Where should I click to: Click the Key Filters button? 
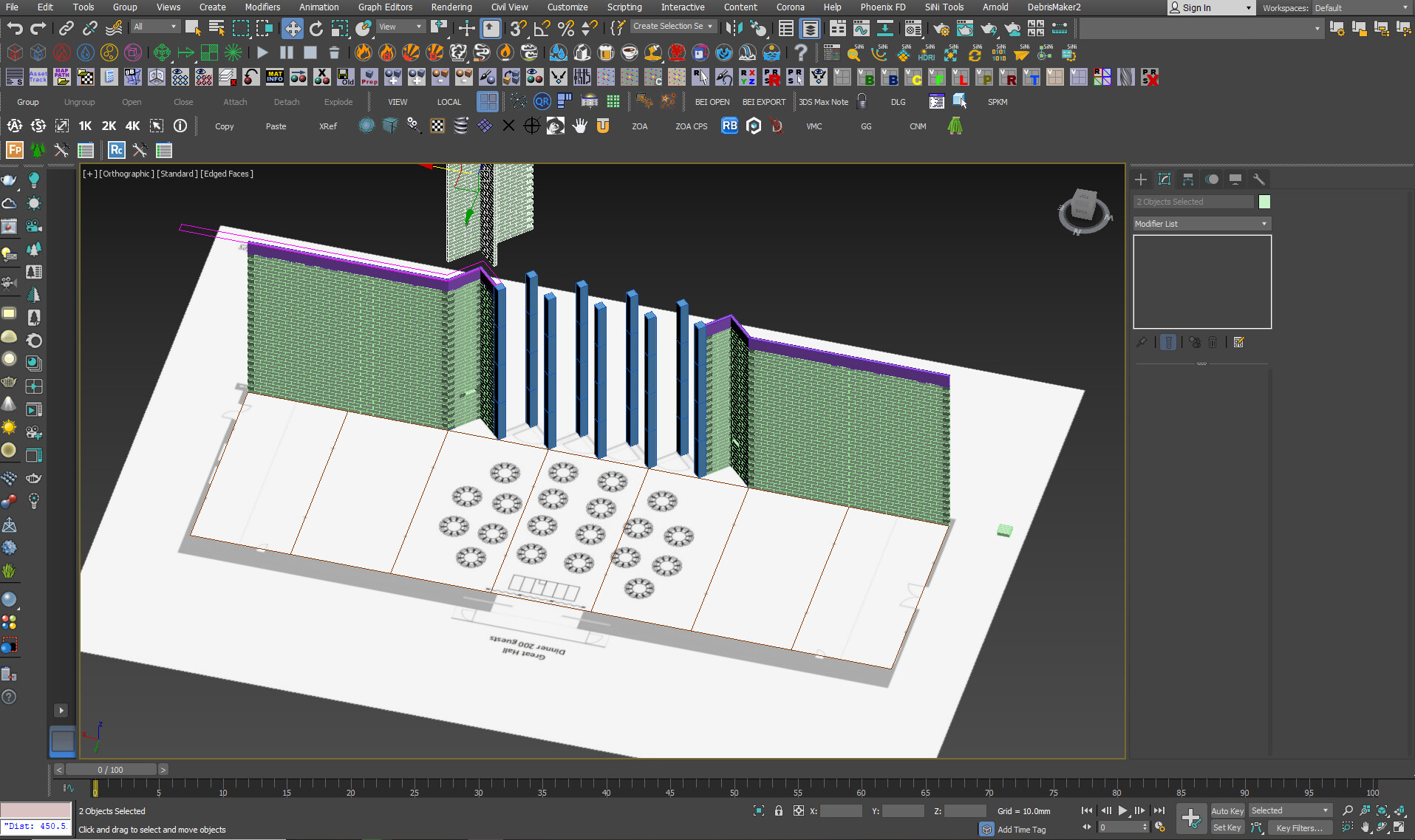[x=1299, y=827]
